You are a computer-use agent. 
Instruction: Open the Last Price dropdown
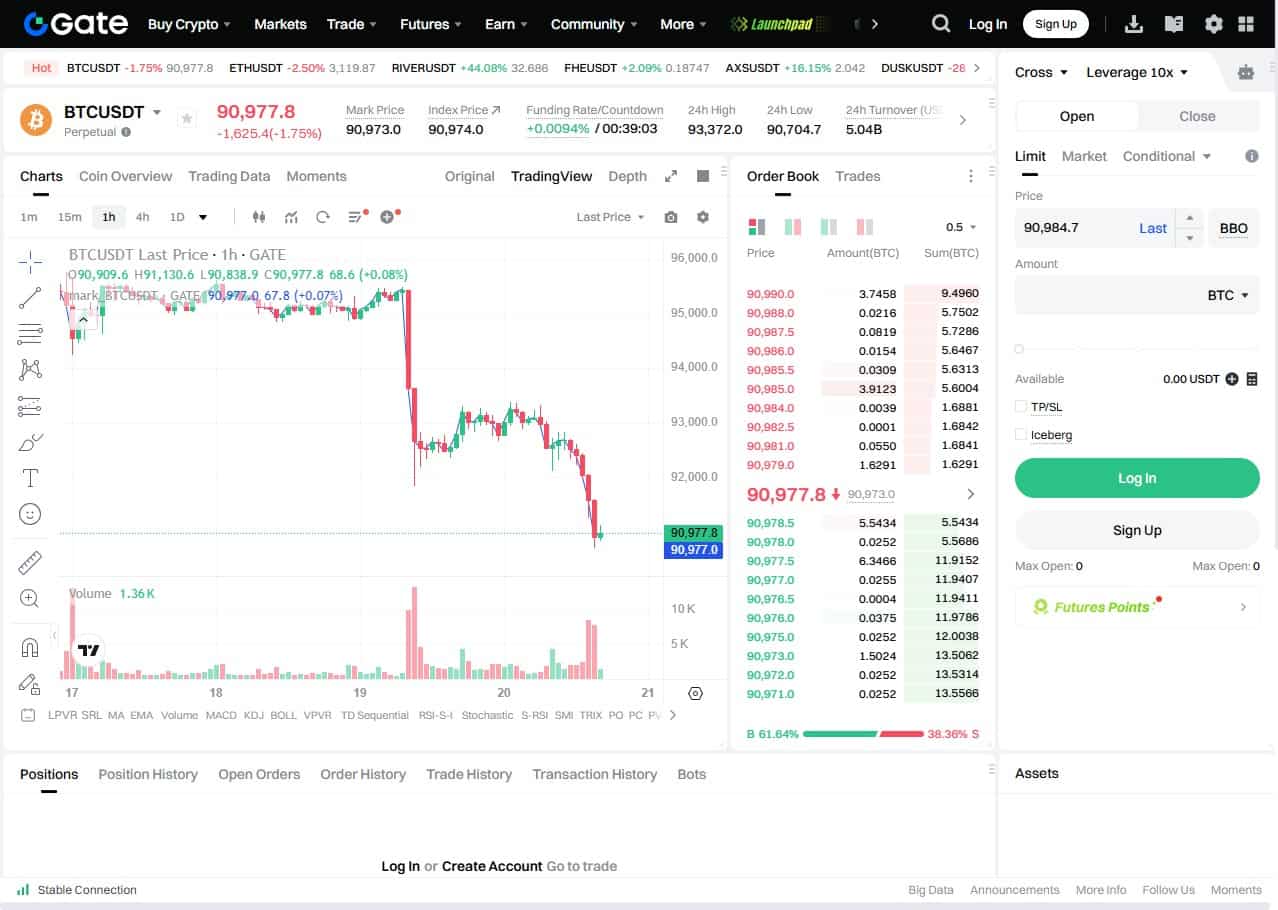[x=610, y=217]
